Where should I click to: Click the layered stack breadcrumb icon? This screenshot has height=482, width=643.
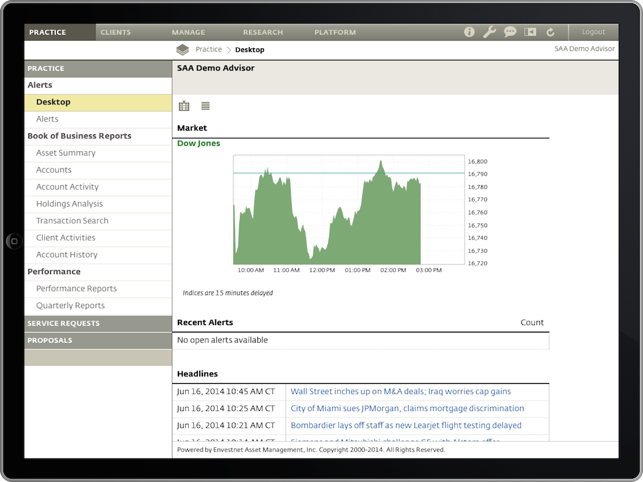click(x=182, y=50)
